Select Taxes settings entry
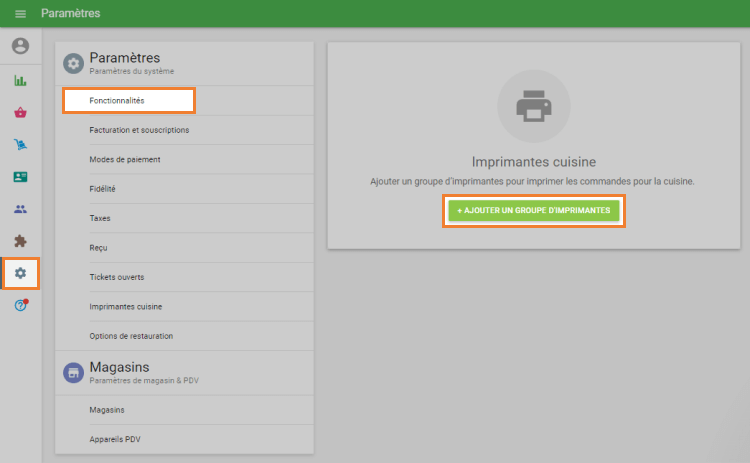 [x=100, y=218]
